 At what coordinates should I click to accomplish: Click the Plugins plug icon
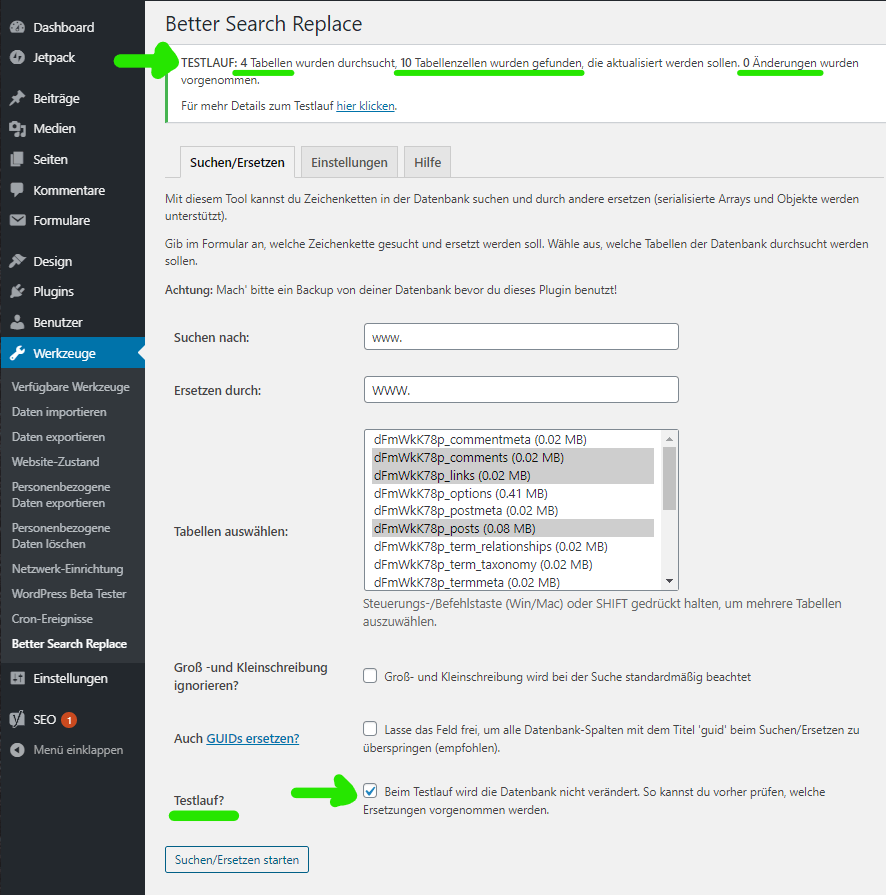click(x=18, y=291)
